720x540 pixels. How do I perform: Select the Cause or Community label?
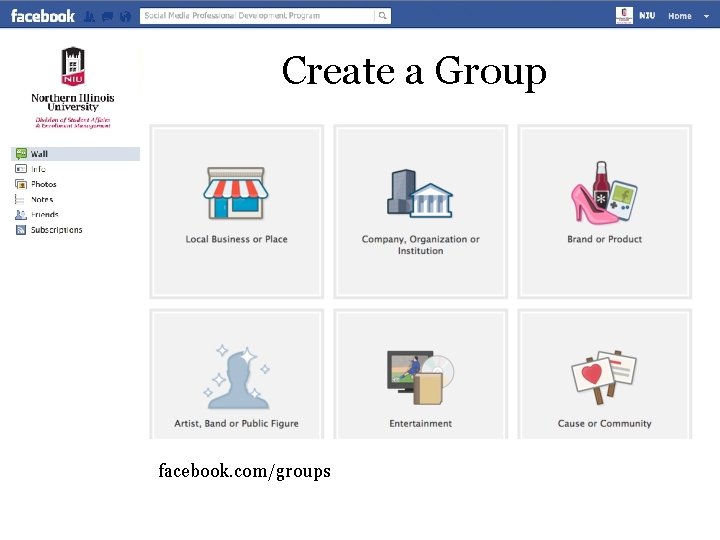tap(605, 423)
